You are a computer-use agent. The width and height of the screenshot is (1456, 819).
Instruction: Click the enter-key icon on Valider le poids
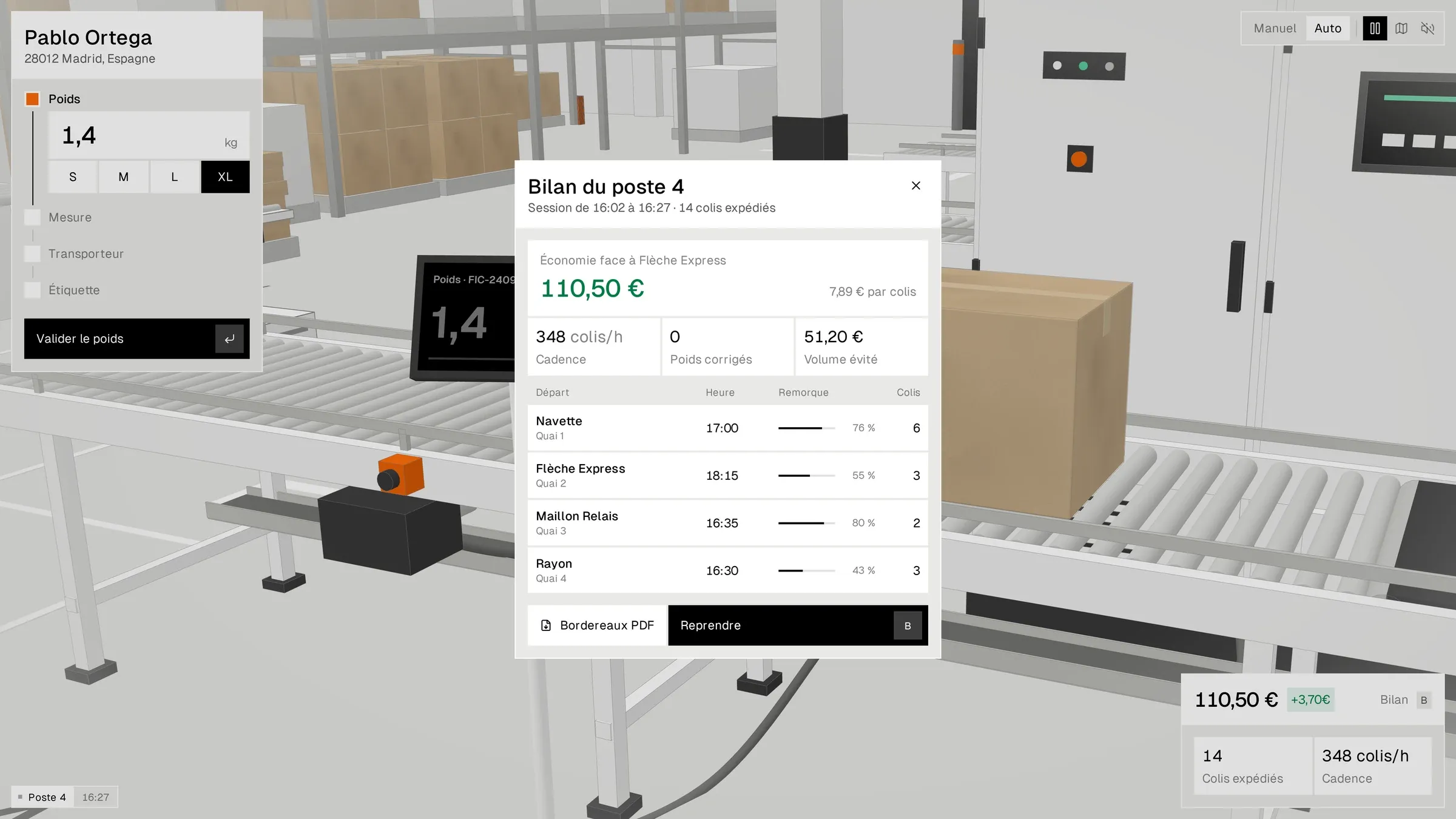pos(229,339)
